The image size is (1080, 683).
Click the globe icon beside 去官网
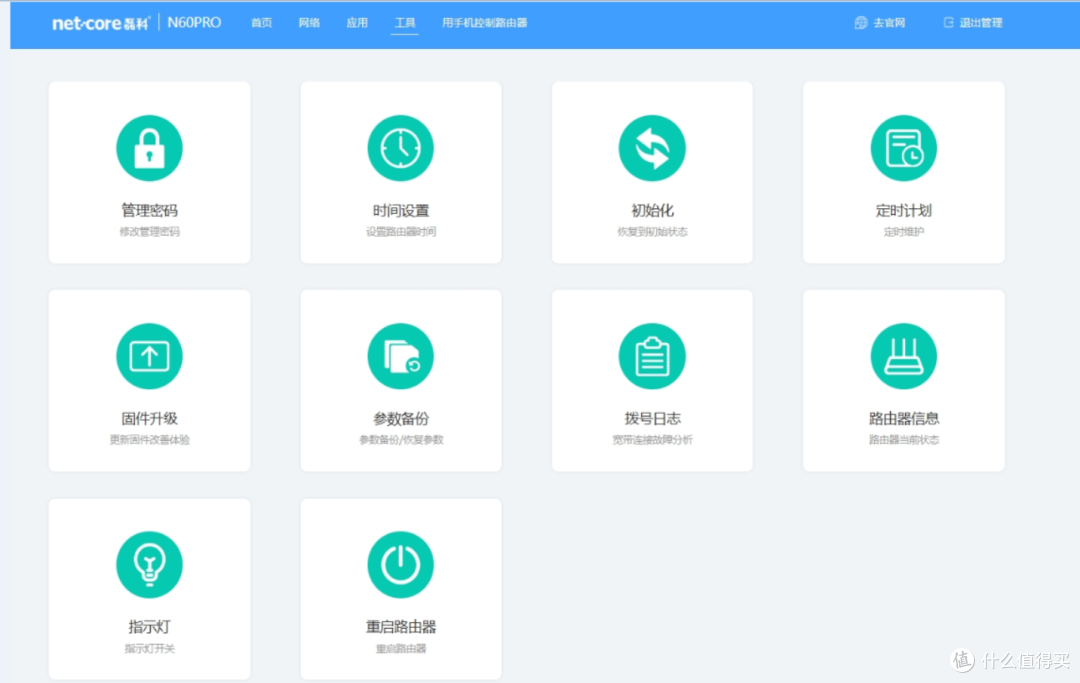tap(860, 23)
